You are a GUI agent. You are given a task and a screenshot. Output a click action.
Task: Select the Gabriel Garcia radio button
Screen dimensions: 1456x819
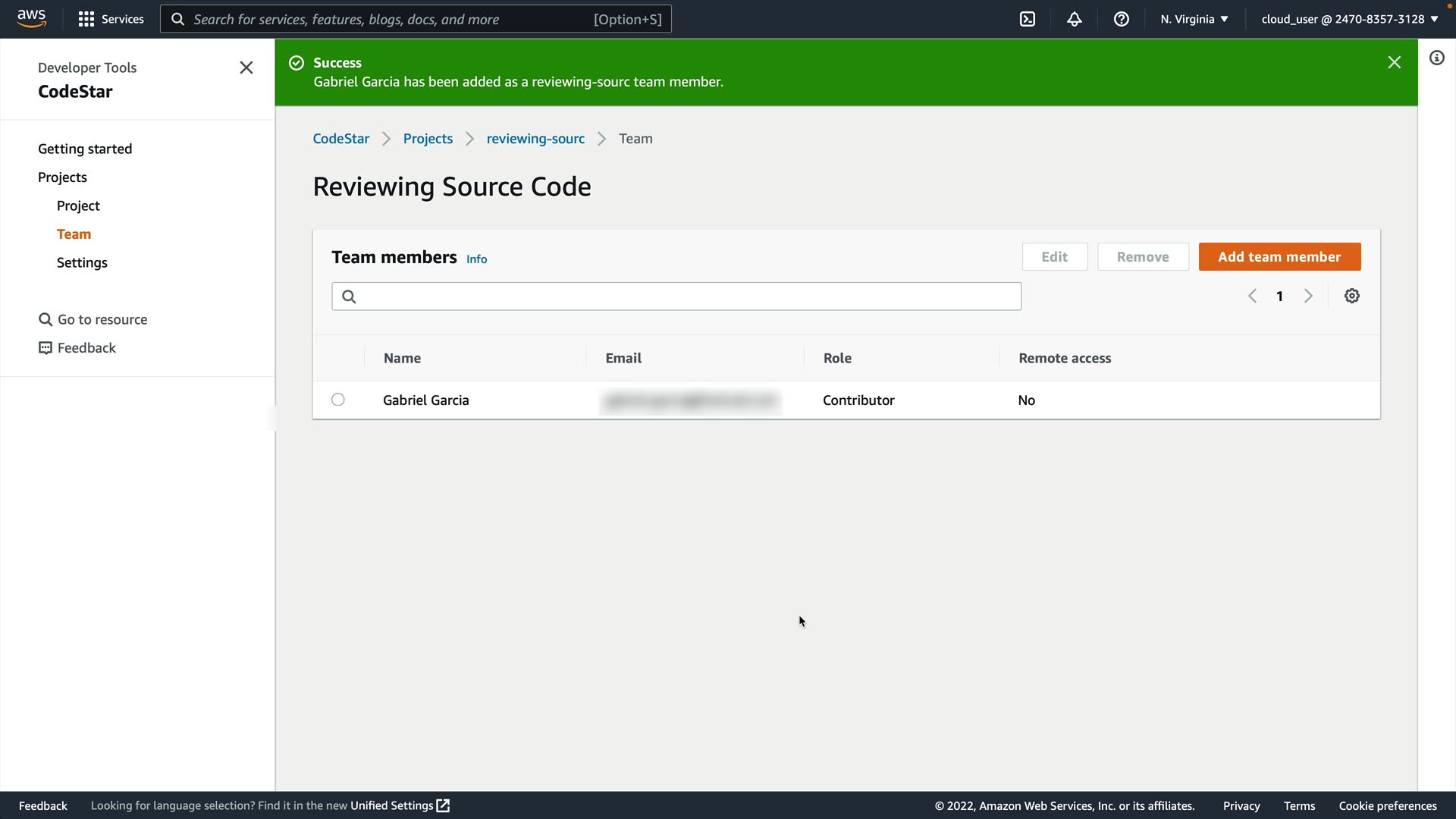[x=338, y=400]
